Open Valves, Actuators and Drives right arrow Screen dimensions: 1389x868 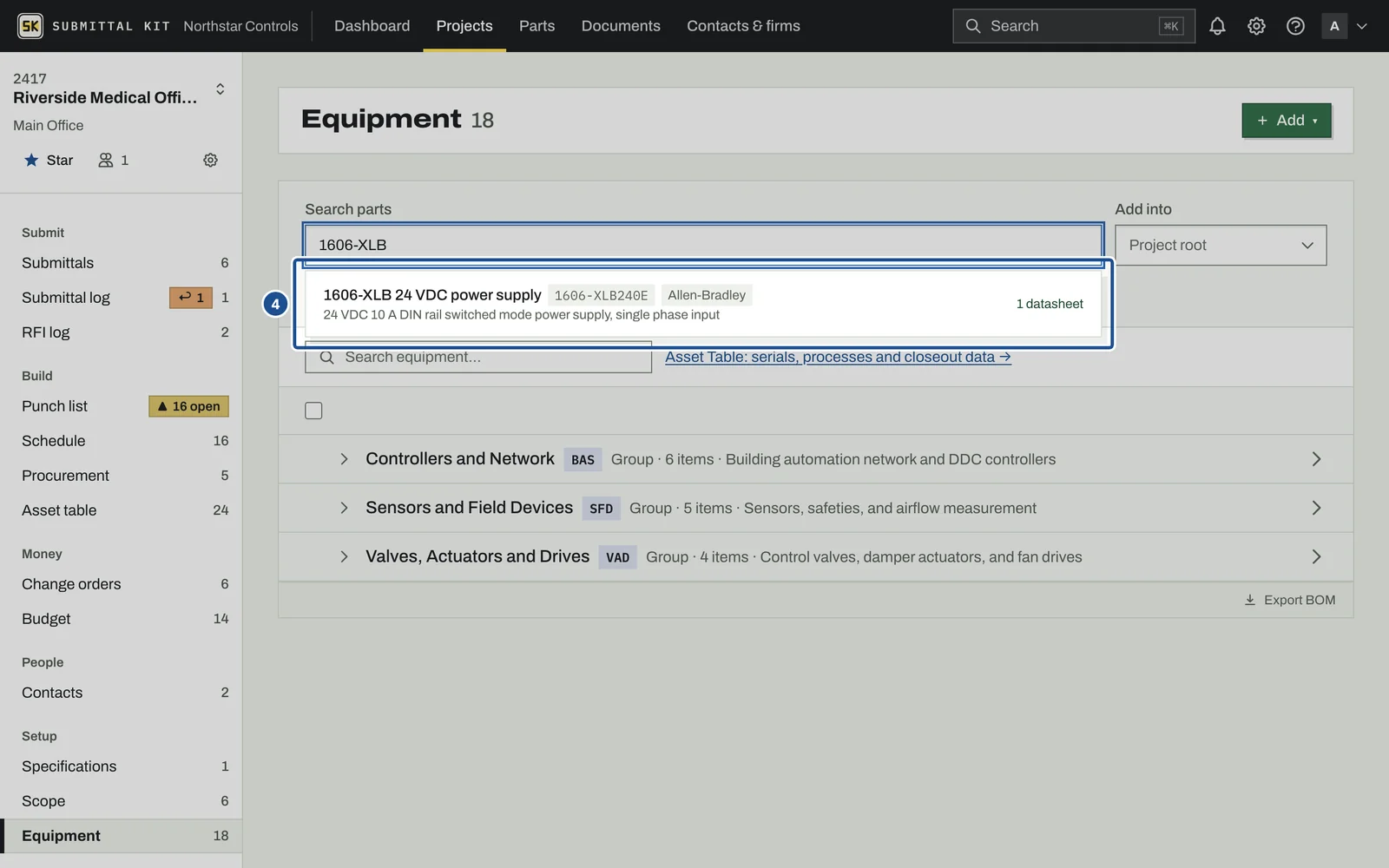pos(1316,556)
